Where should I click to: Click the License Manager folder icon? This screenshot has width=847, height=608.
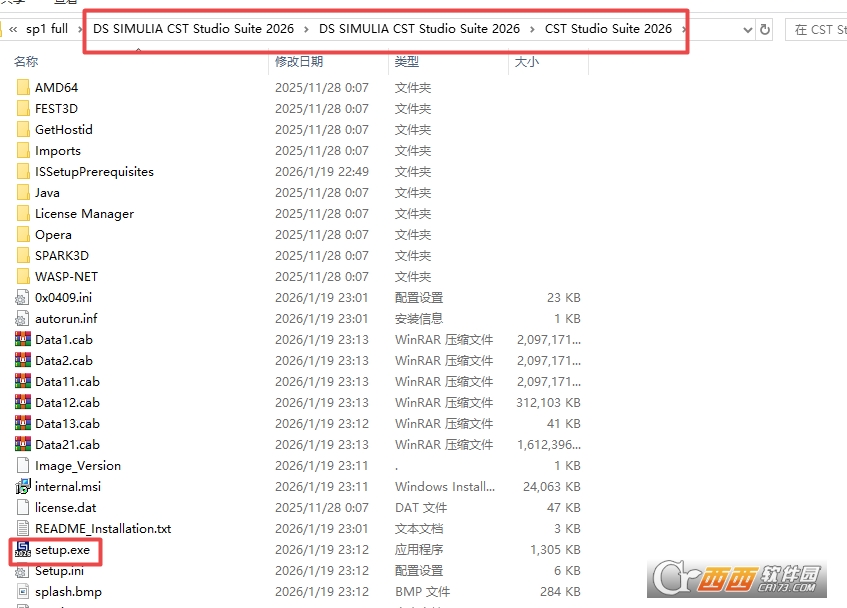click(x=23, y=213)
